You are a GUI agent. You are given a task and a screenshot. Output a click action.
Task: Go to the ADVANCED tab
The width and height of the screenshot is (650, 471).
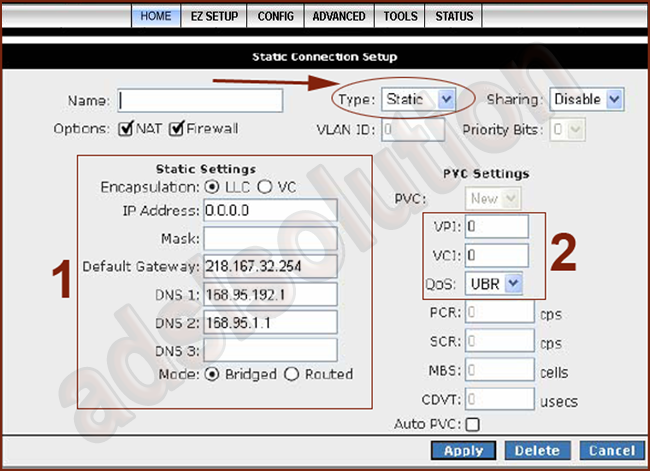click(x=339, y=17)
